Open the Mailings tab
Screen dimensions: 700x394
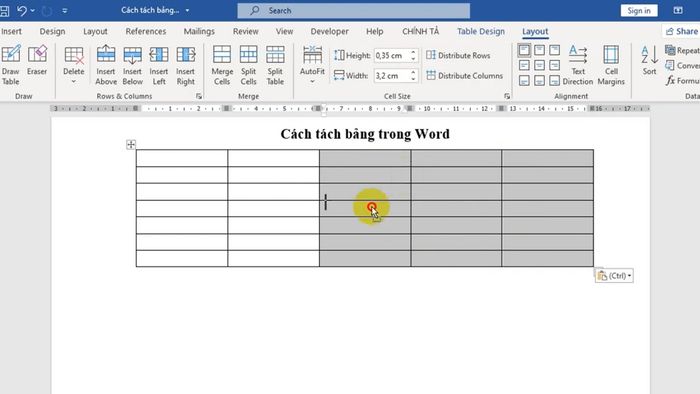pyautogui.click(x=199, y=31)
